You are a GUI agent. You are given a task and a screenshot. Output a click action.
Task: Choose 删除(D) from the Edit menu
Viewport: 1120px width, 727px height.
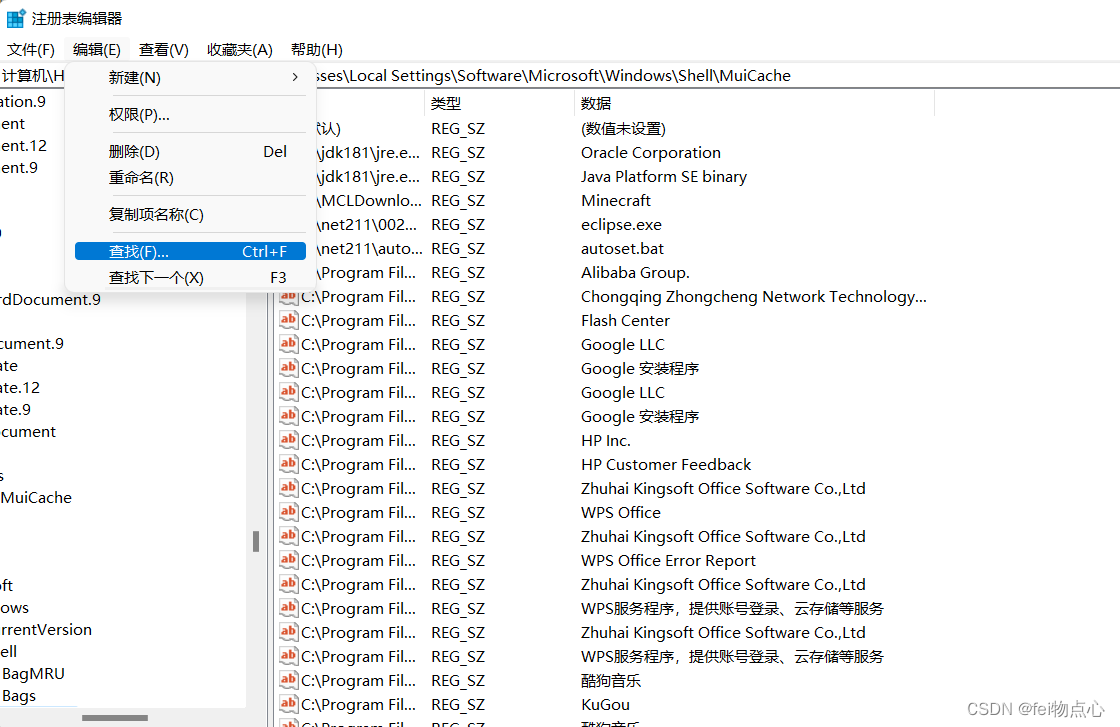tap(190, 151)
